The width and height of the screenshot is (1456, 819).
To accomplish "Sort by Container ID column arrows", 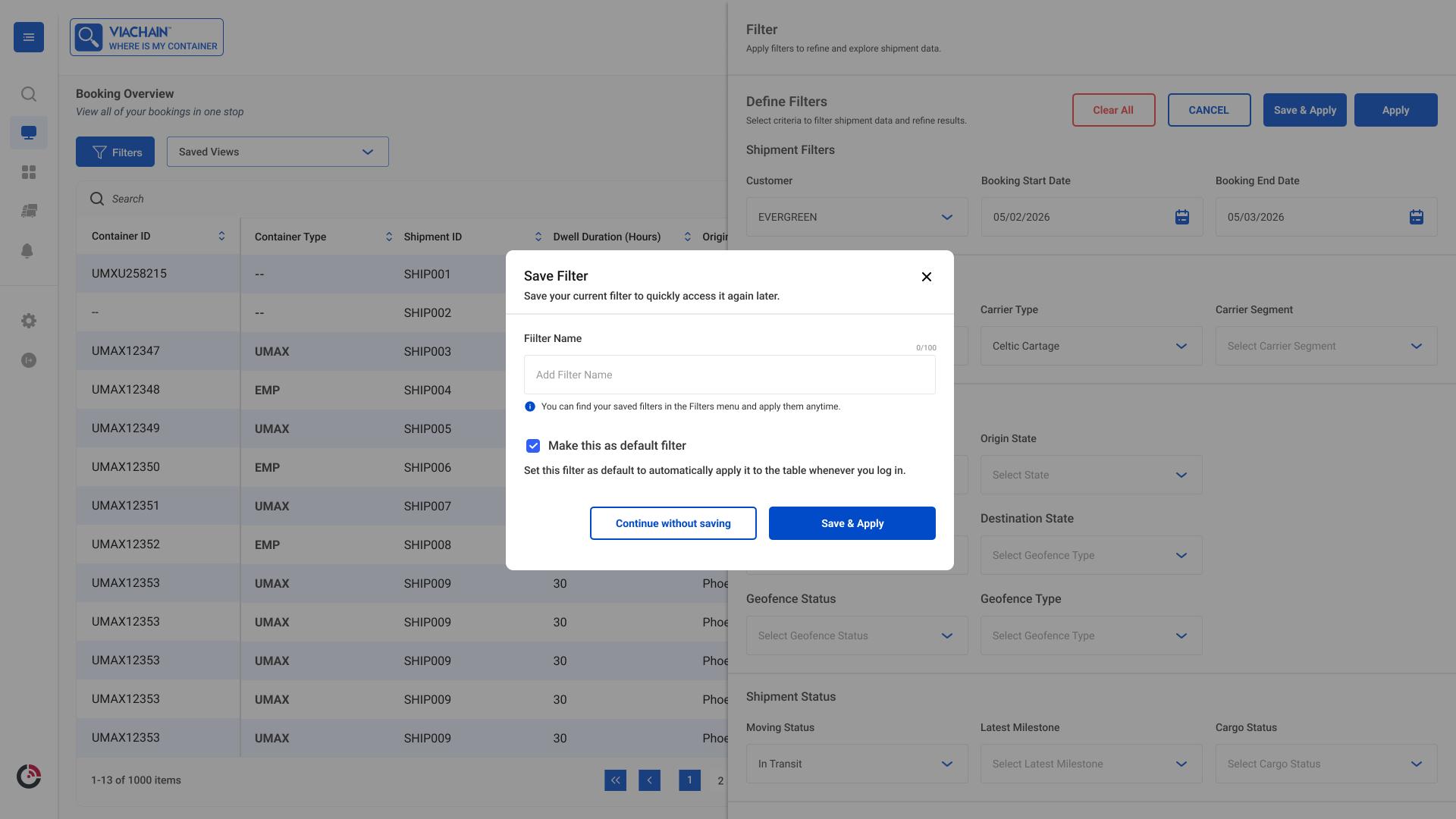I will pos(221,236).
